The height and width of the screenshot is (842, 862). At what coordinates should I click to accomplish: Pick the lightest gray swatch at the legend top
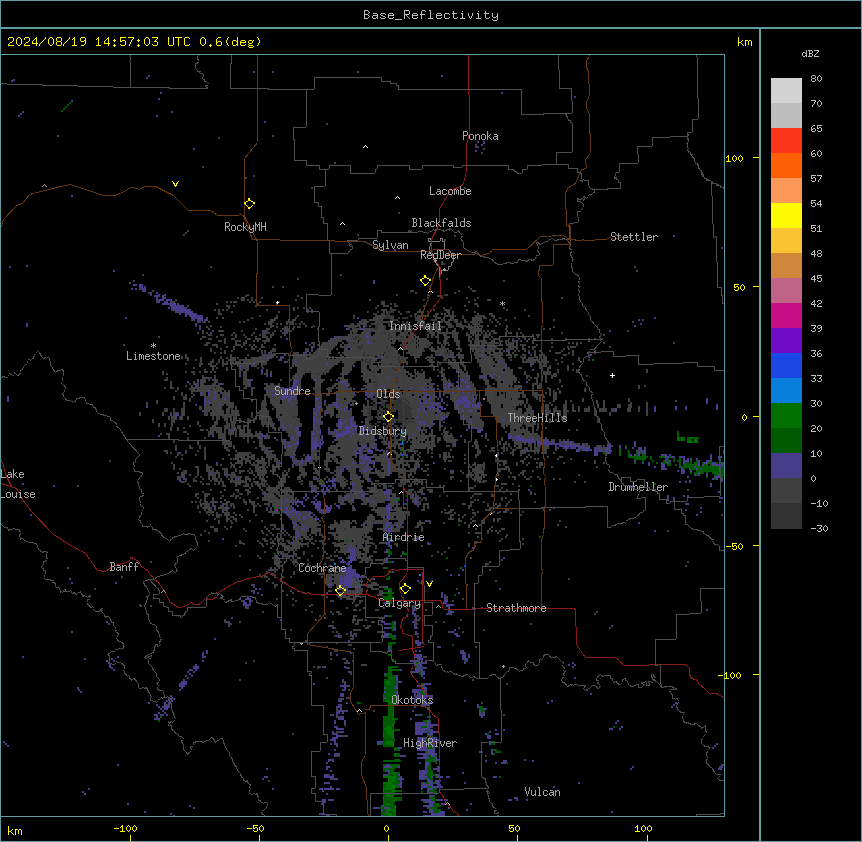(786, 91)
